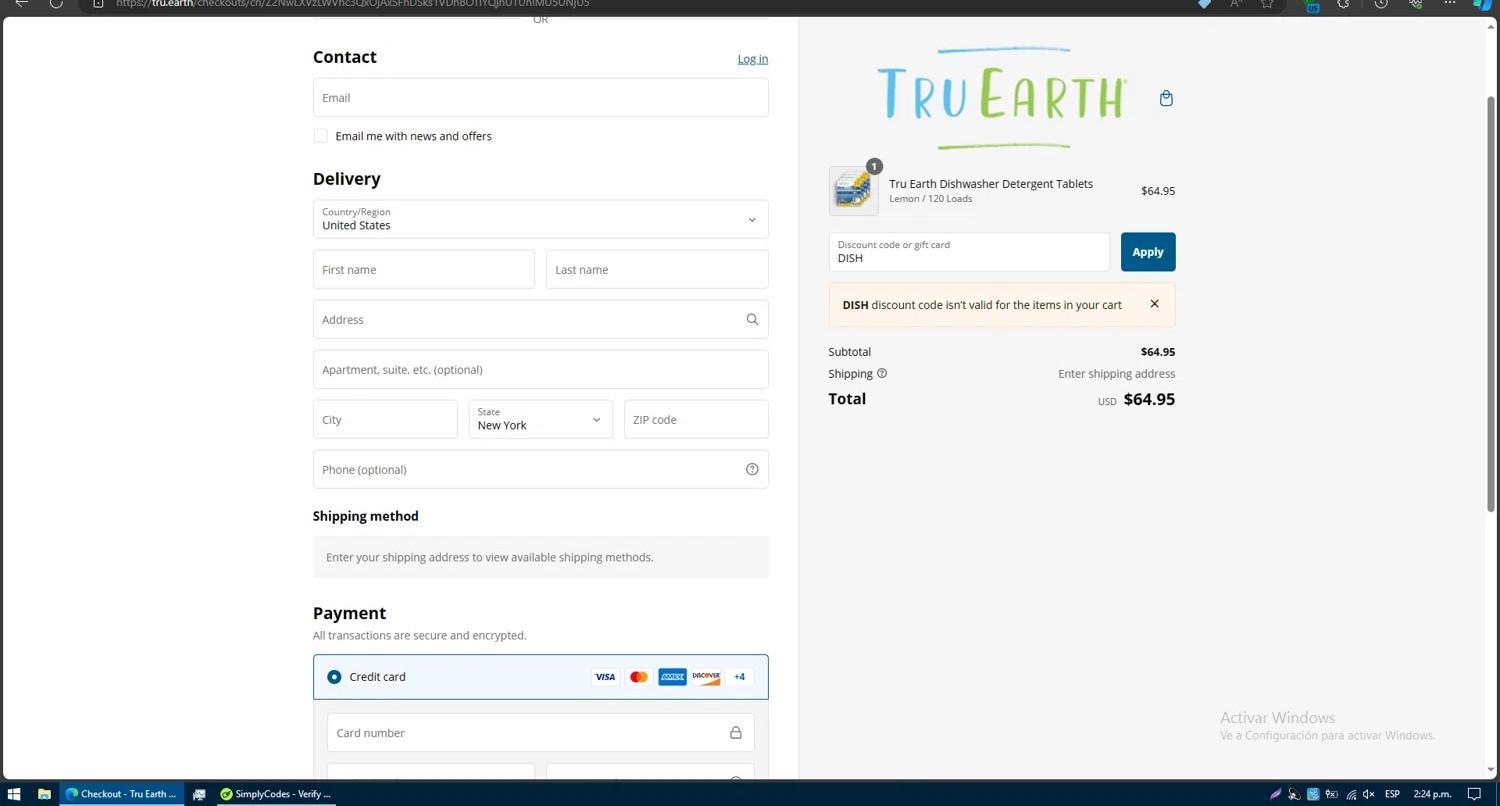The width and height of the screenshot is (1500, 806).
Task: Select the Credit card radio button
Action: pos(334,677)
